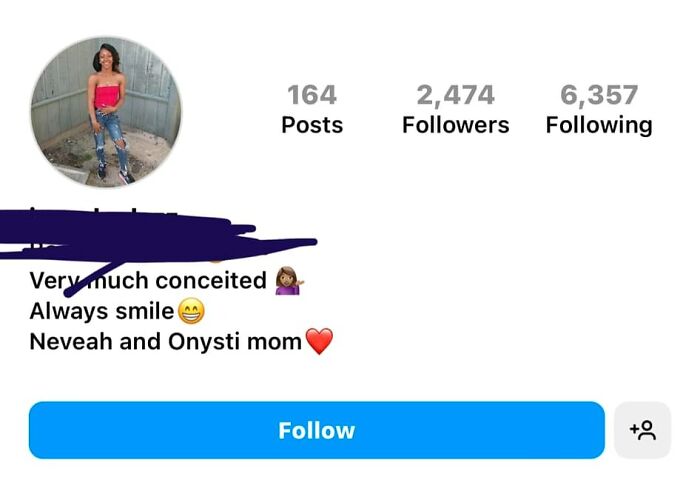Select the 'Very much conceited' bio line

(150, 280)
